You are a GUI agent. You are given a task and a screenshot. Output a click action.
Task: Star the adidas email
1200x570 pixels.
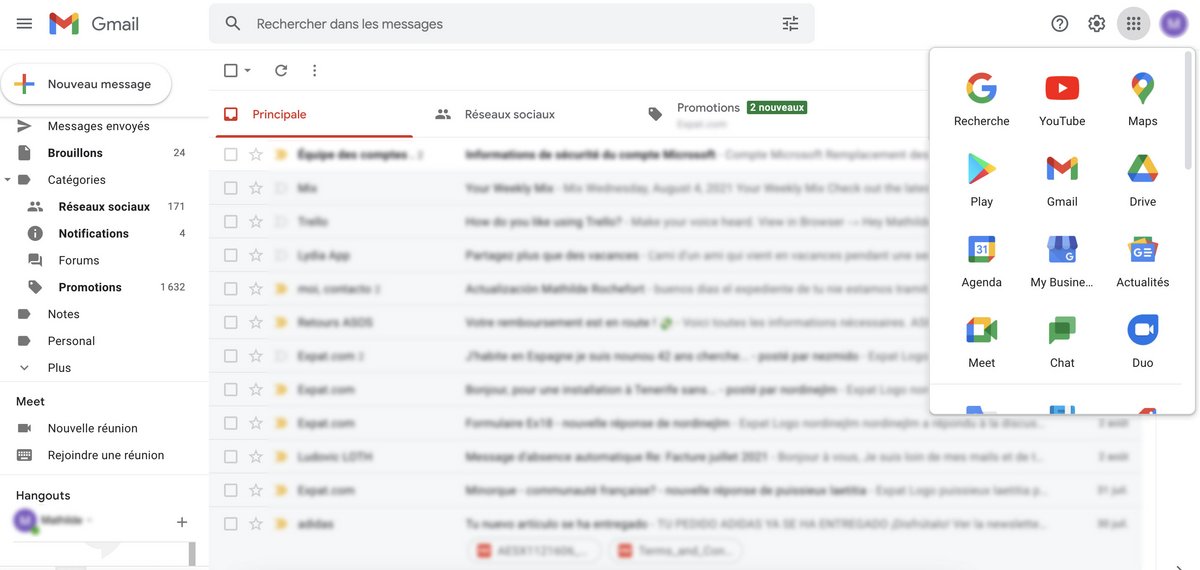(x=256, y=523)
